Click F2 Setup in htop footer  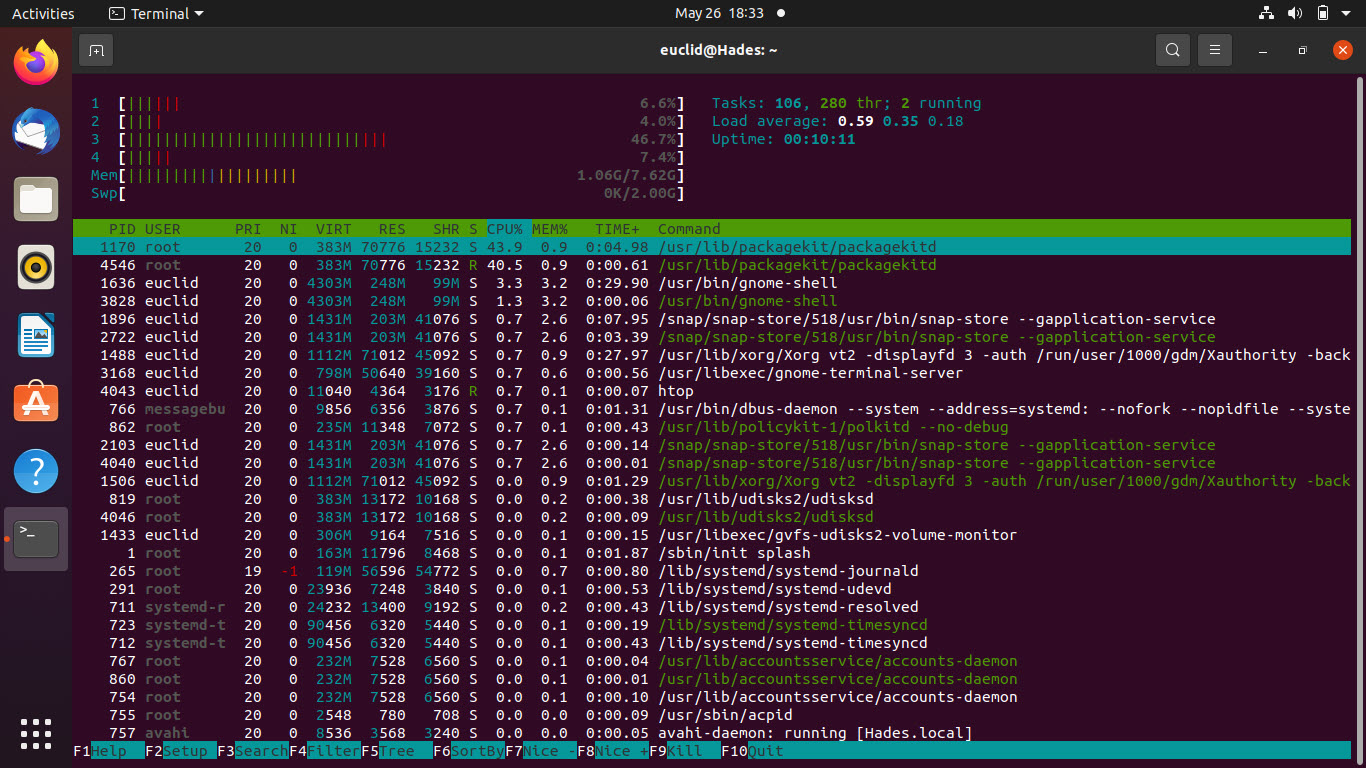click(181, 751)
